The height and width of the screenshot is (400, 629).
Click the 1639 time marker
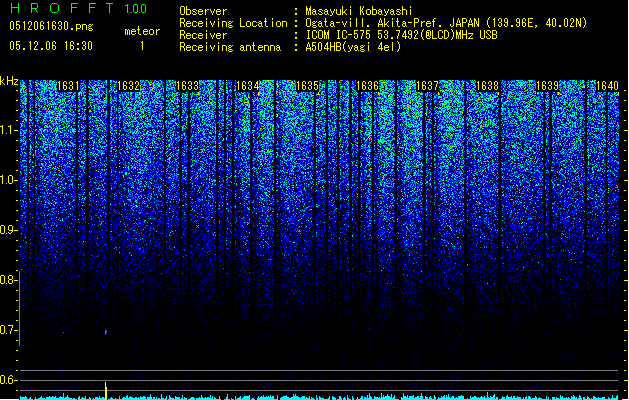pyautogui.click(x=547, y=86)
